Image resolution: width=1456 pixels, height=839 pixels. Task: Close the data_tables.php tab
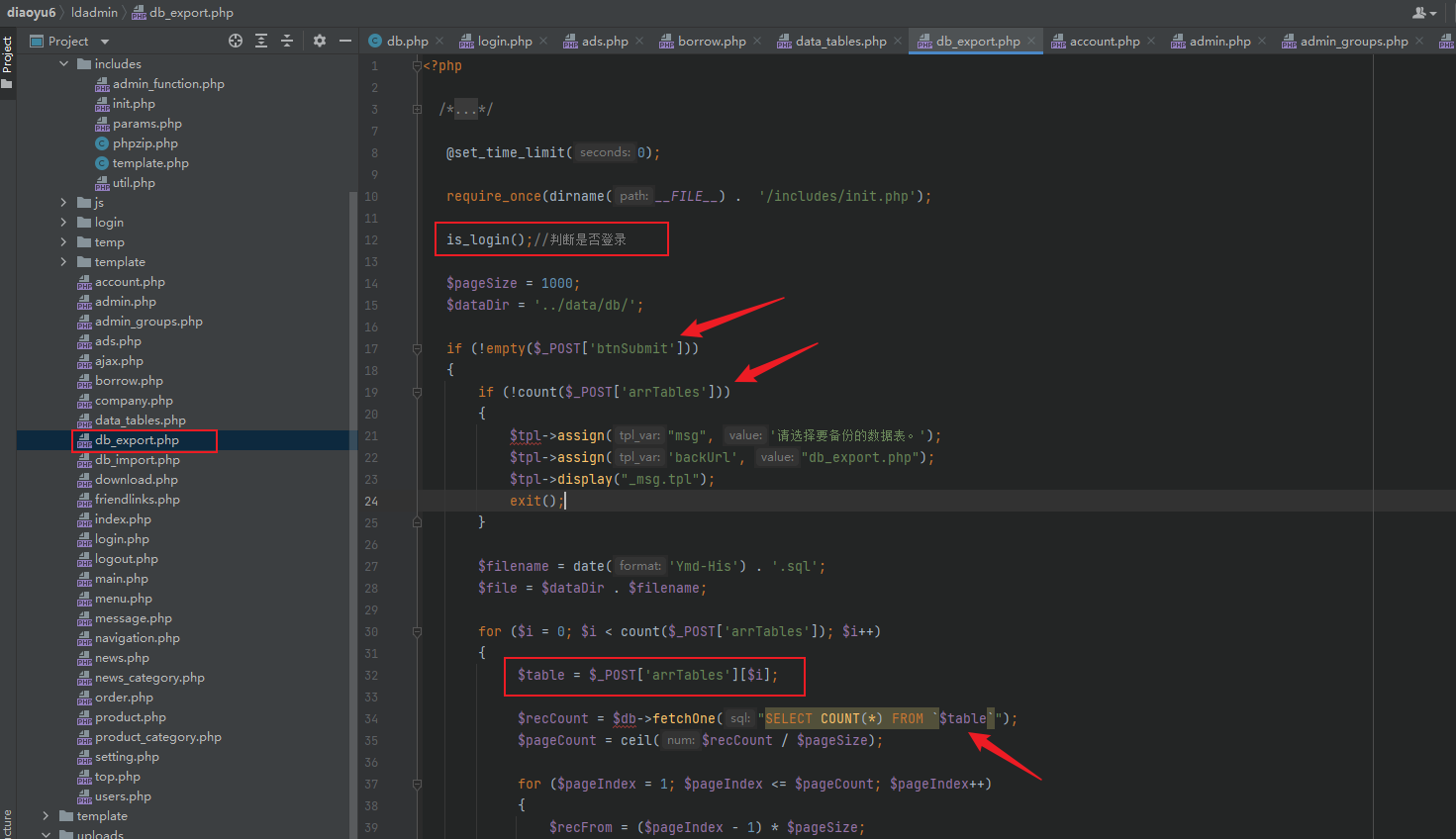(898, 41)
